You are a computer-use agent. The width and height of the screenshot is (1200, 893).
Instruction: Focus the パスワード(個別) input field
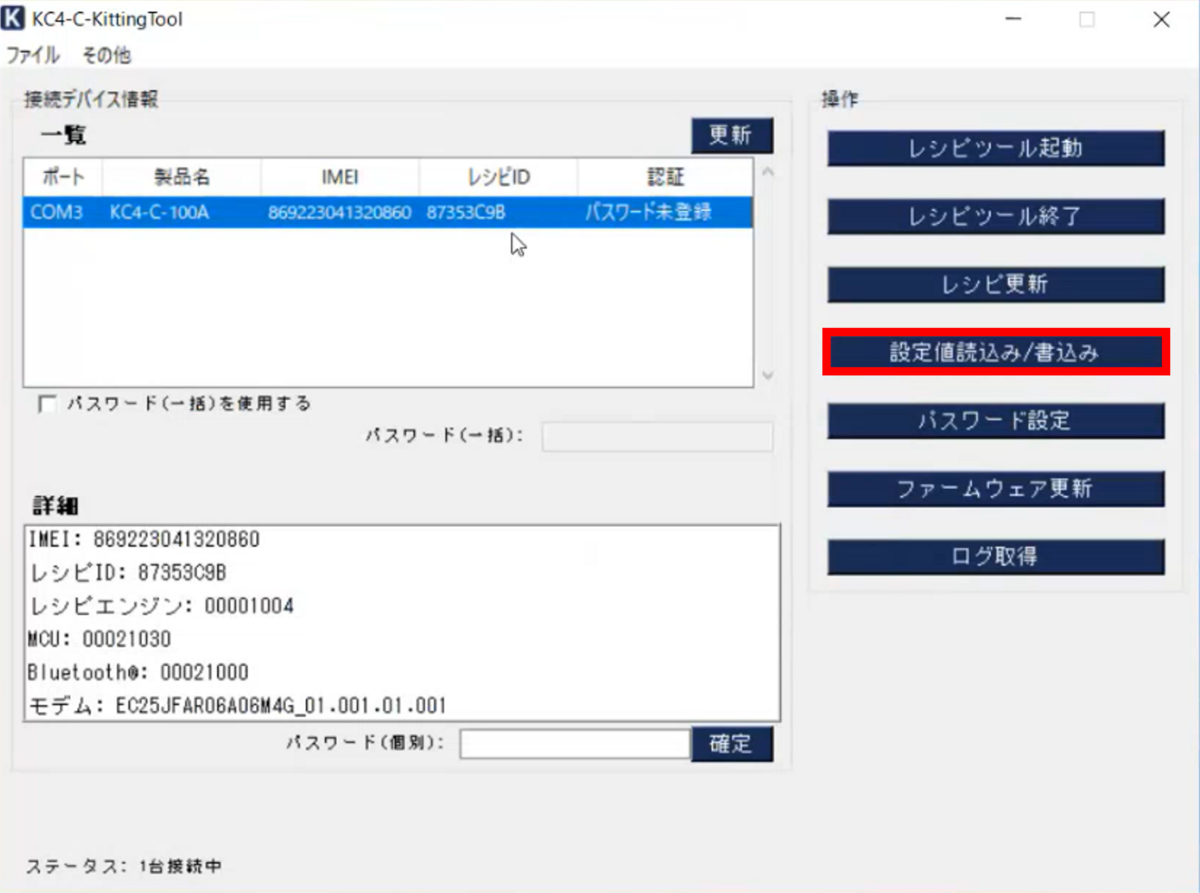coord(575,744)
